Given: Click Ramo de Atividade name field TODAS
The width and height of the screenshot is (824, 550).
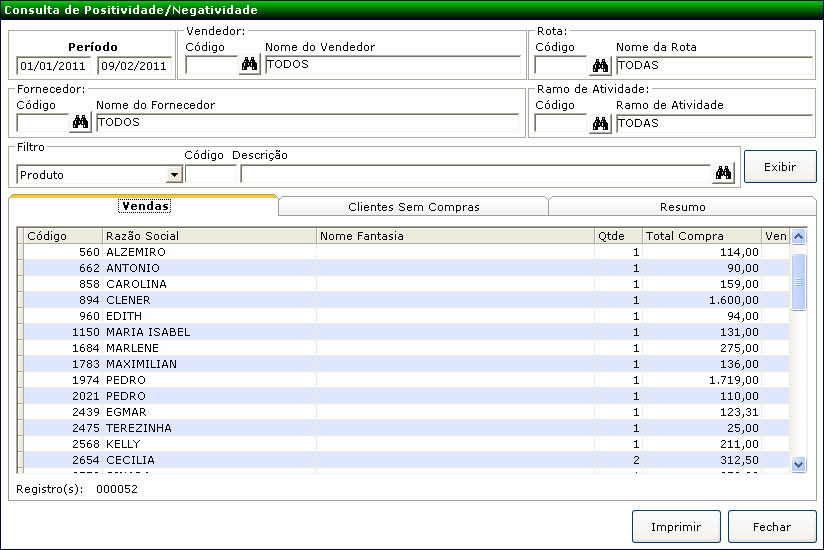Looking at the screenshot, I should [714, 123].
